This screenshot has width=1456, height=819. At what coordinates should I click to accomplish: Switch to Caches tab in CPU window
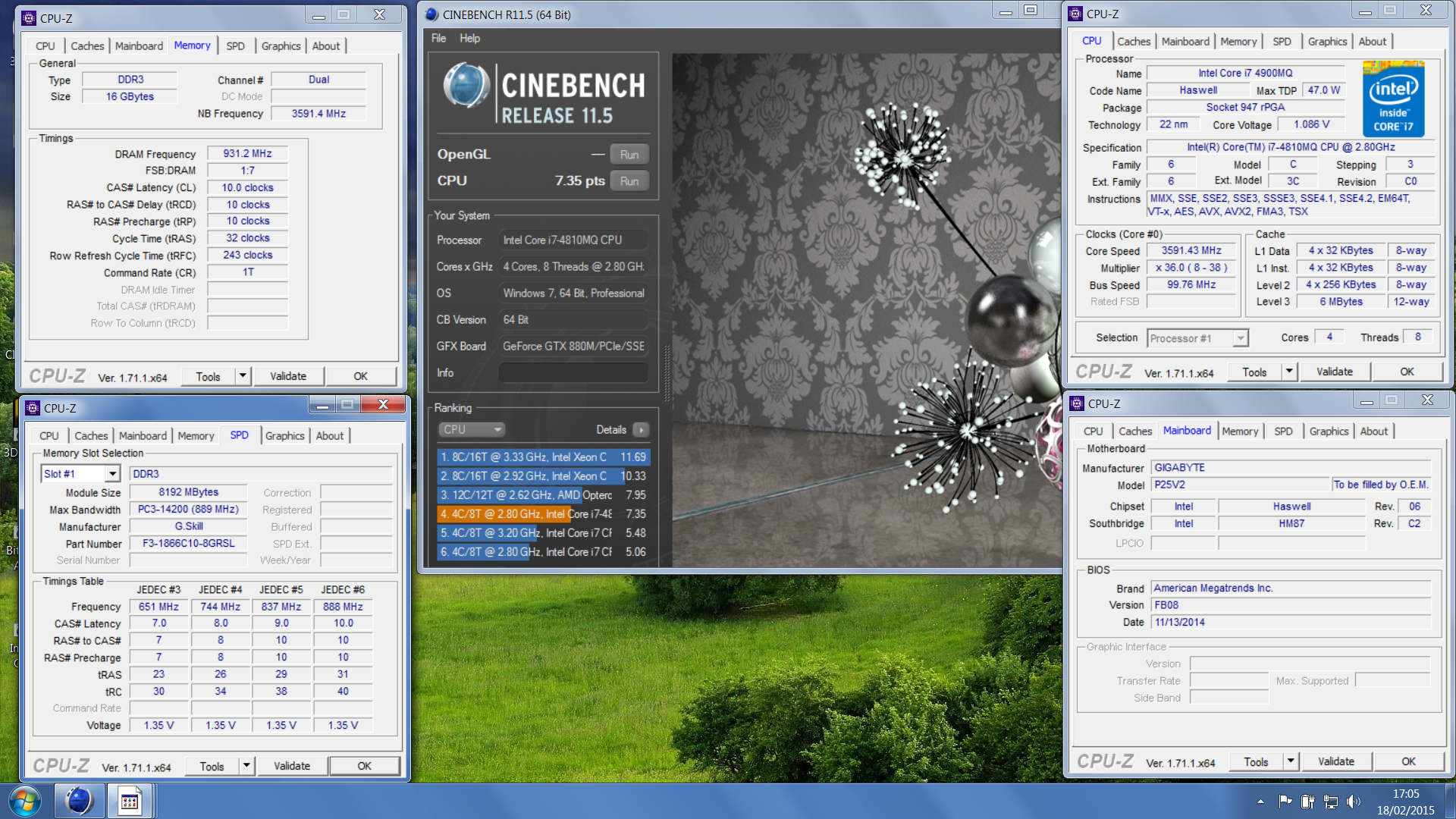(1134, 42)
